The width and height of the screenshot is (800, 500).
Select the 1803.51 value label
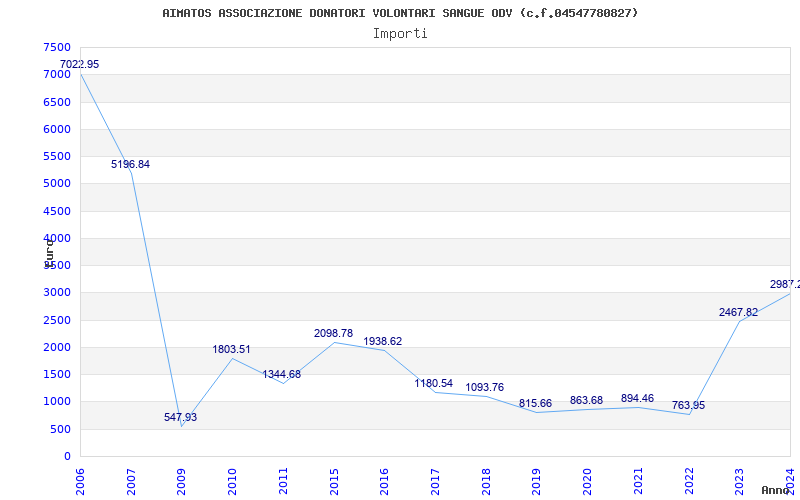pos(231,350)
